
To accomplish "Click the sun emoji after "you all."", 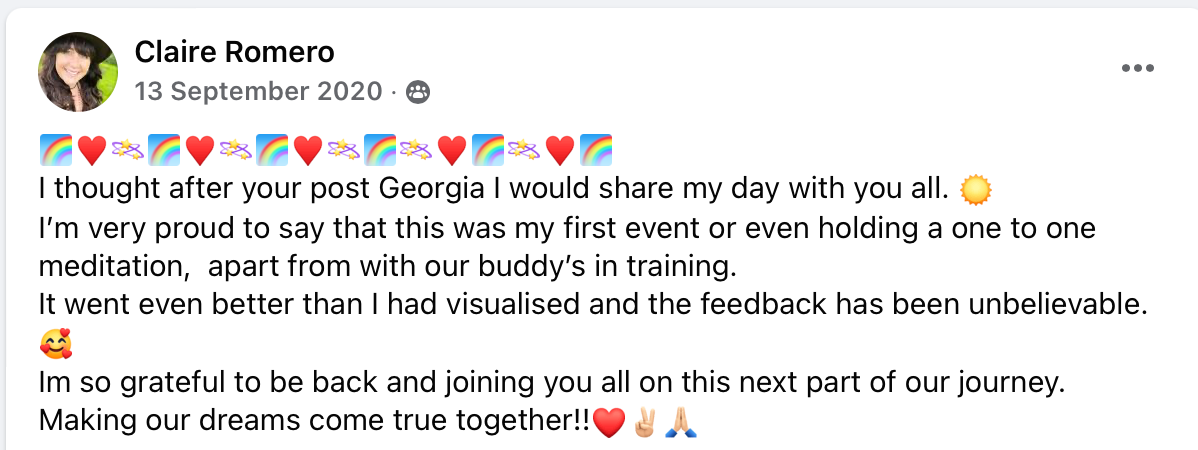I will [973, 189].
